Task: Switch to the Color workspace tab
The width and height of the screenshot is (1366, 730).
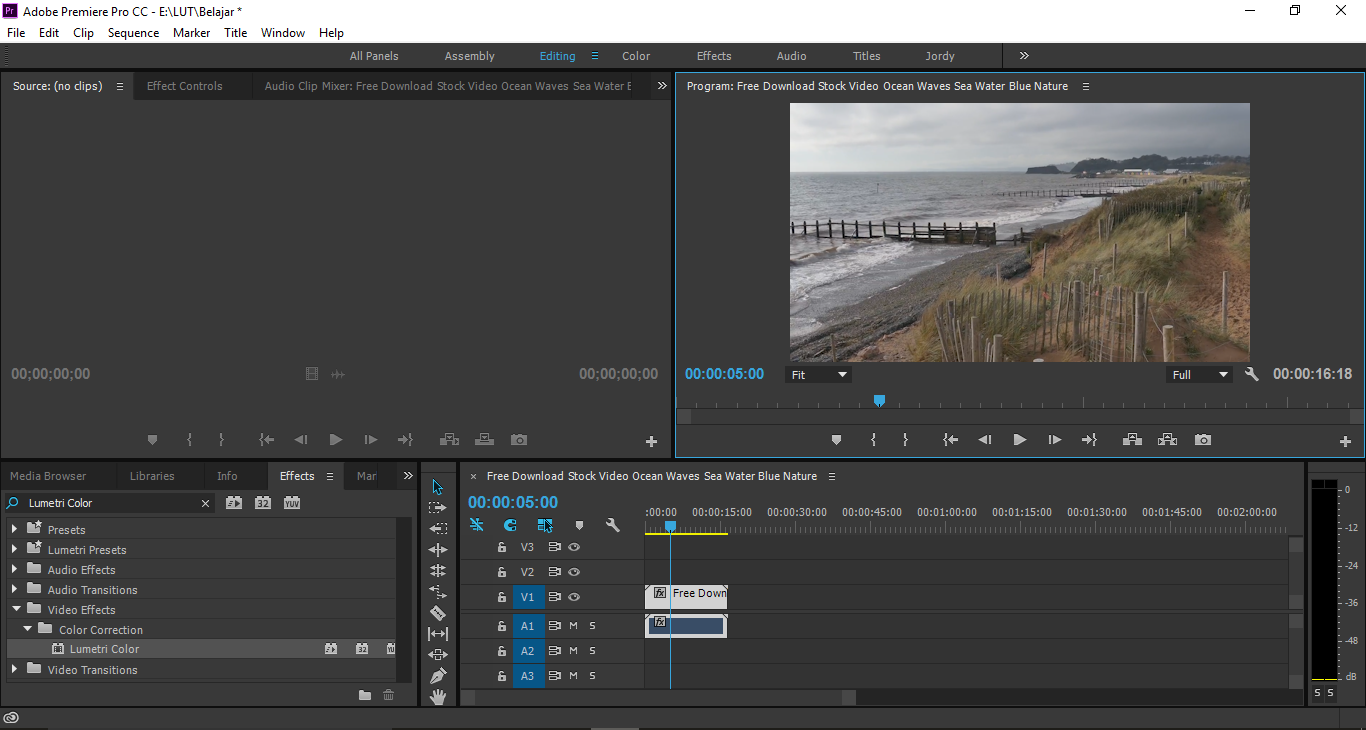Action: tap(636, 56)
